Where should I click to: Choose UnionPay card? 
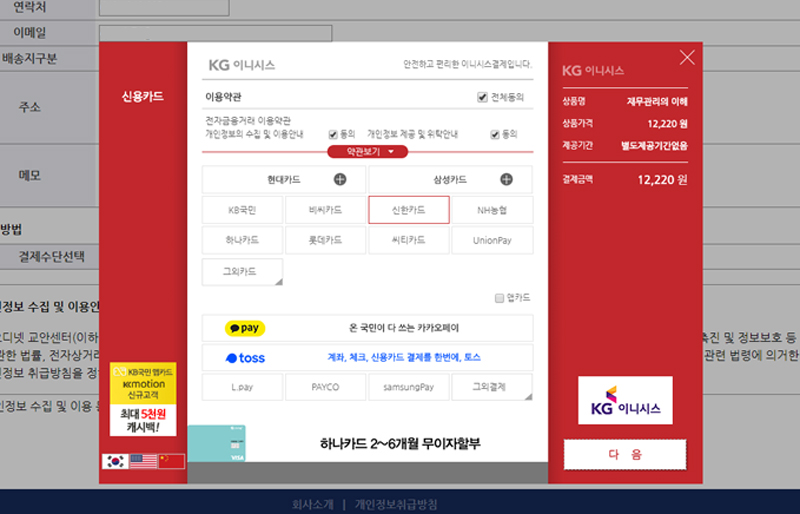click(x=492, y=240)
